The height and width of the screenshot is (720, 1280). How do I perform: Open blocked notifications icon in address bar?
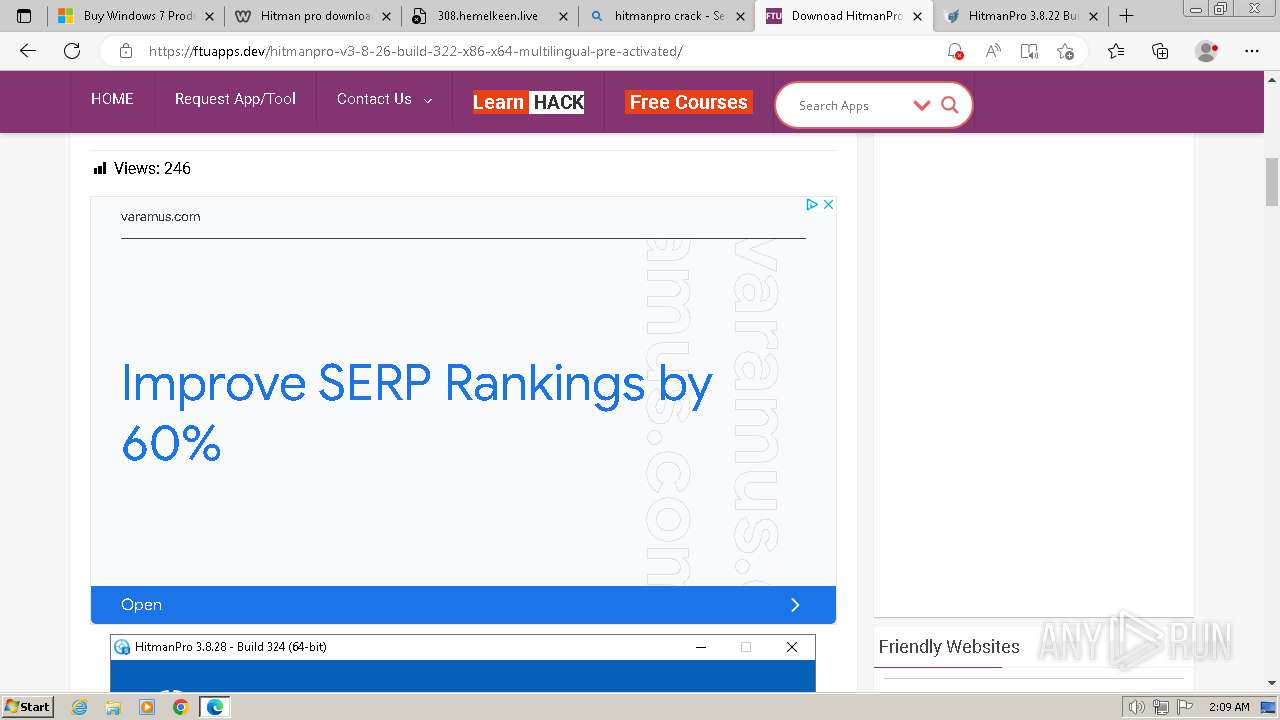pyautogui.click(x=955, y=51)
